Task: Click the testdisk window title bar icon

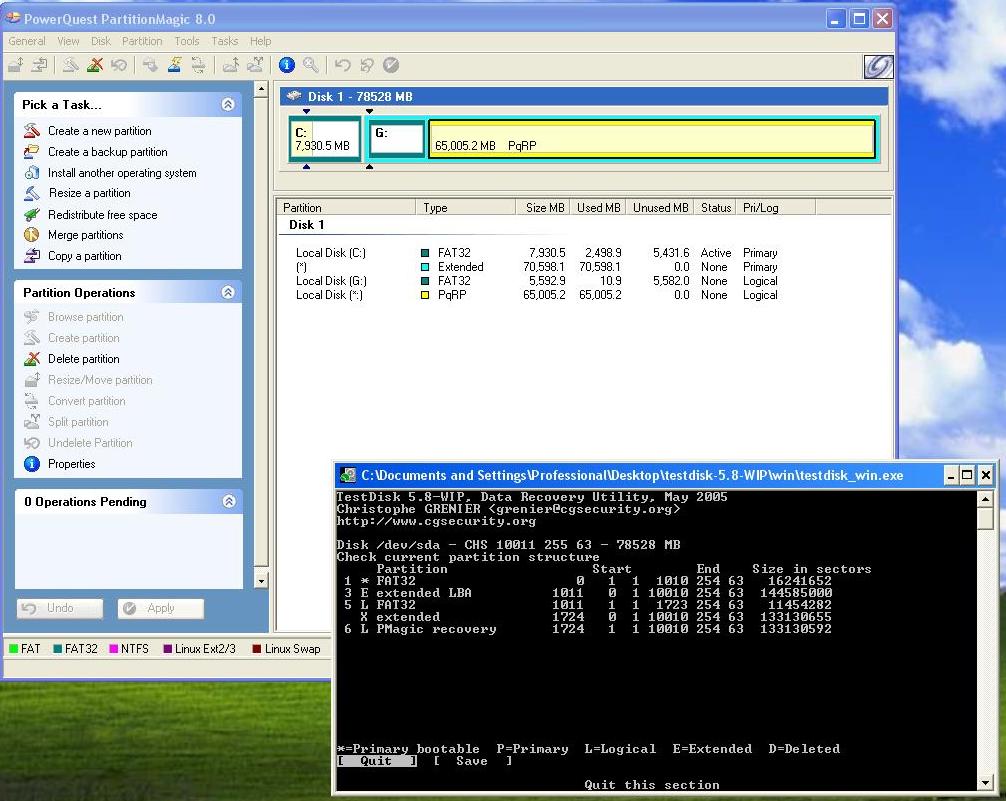Action: tap(348, 476)
